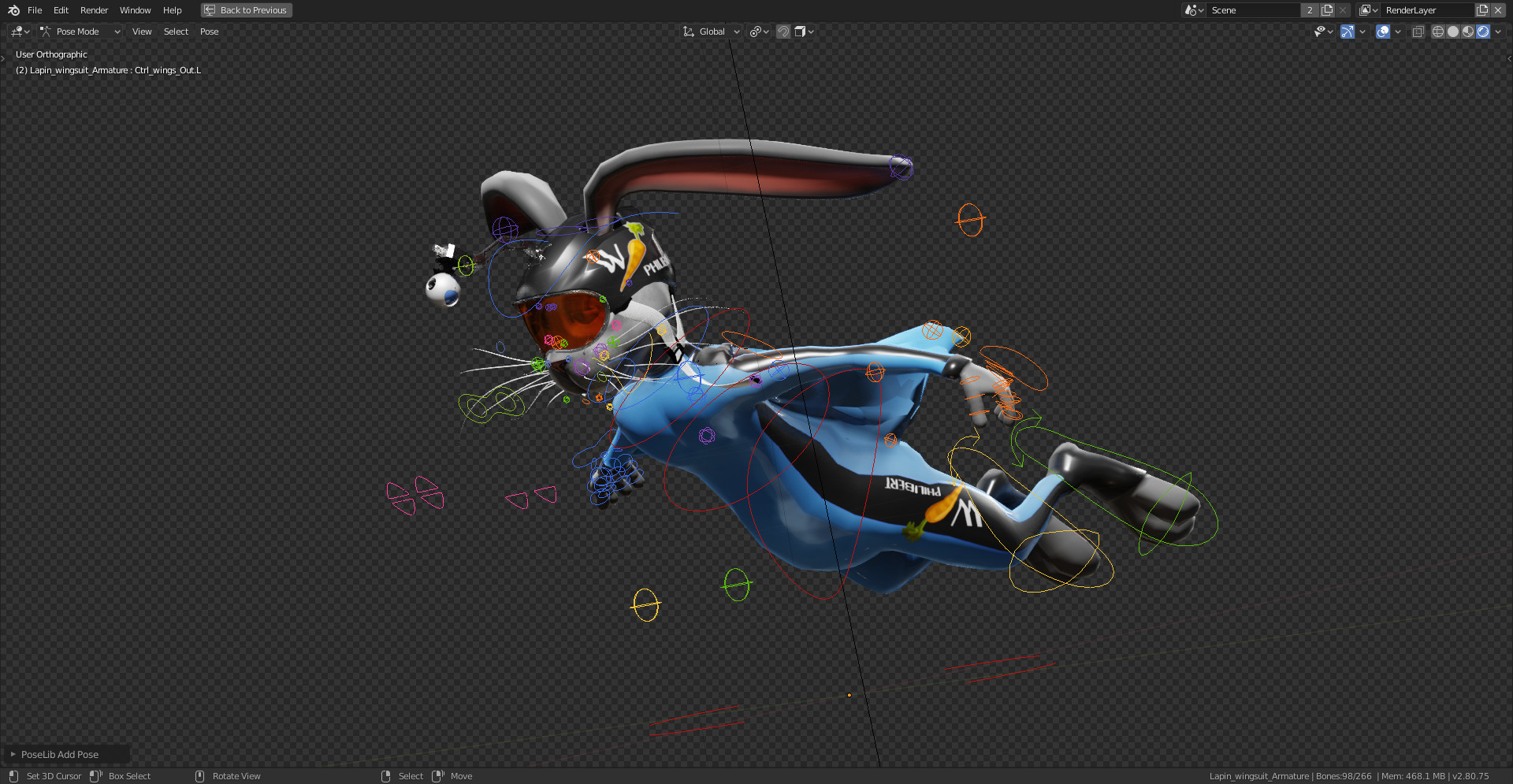The image size is (1513, 784).
Task: Click the Select status hint
Action: coord(411,776)
